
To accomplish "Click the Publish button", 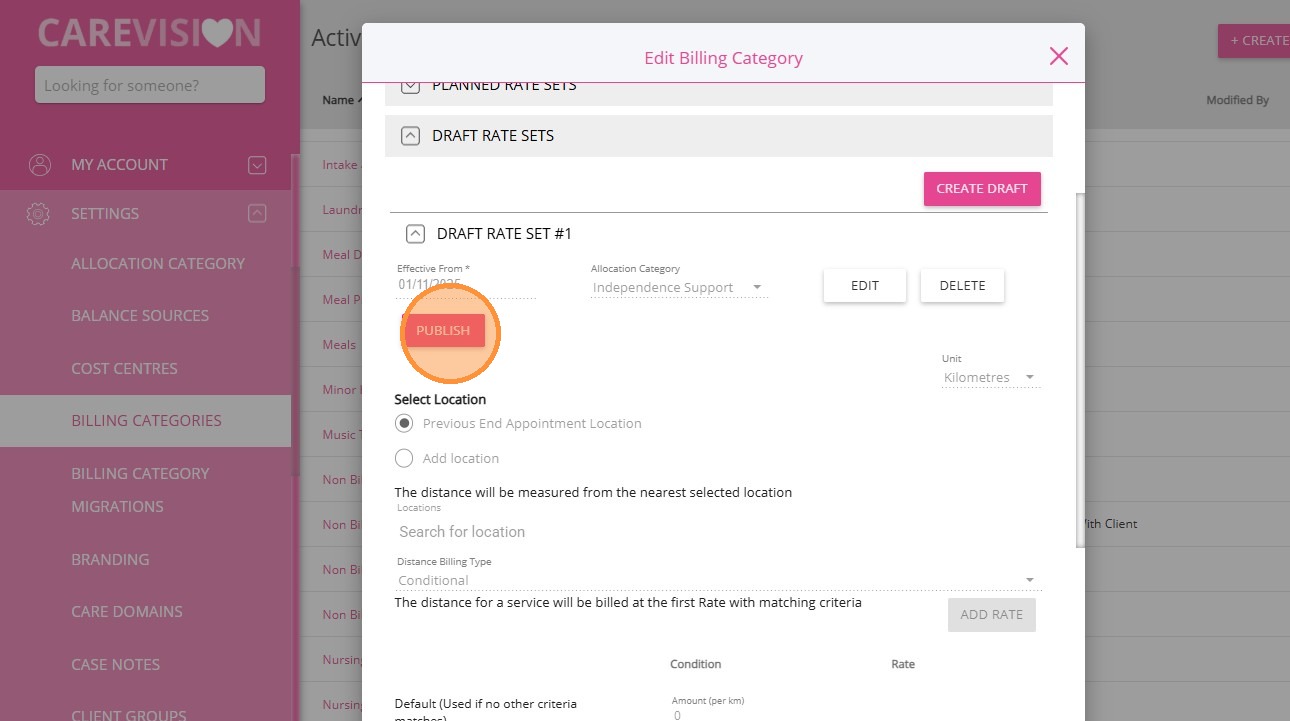I will point(443,331).
